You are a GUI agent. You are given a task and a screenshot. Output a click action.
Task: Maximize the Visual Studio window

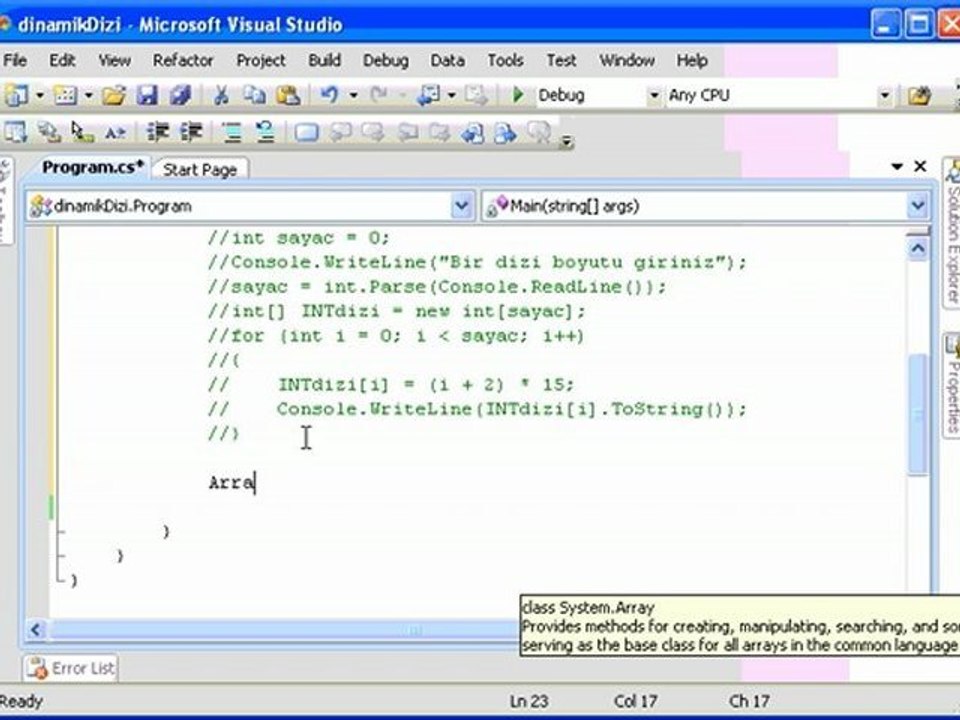click(x=919, y=24)
